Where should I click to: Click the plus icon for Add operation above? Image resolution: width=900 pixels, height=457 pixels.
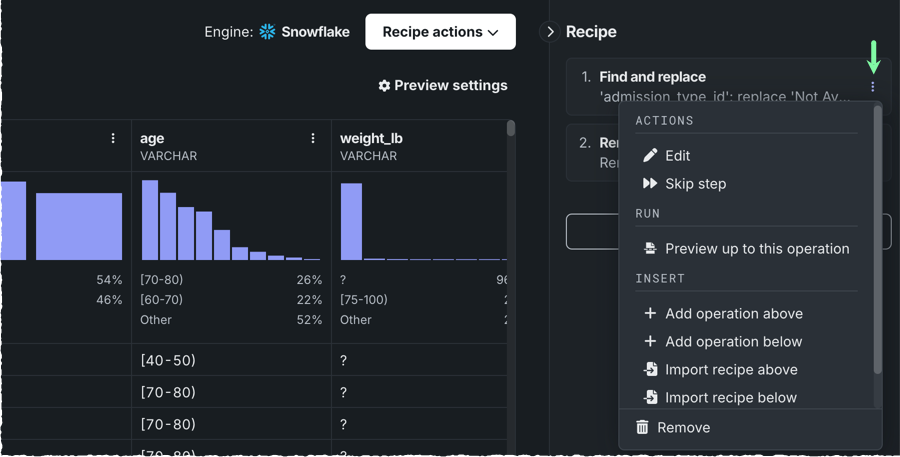tap(650, 313)
